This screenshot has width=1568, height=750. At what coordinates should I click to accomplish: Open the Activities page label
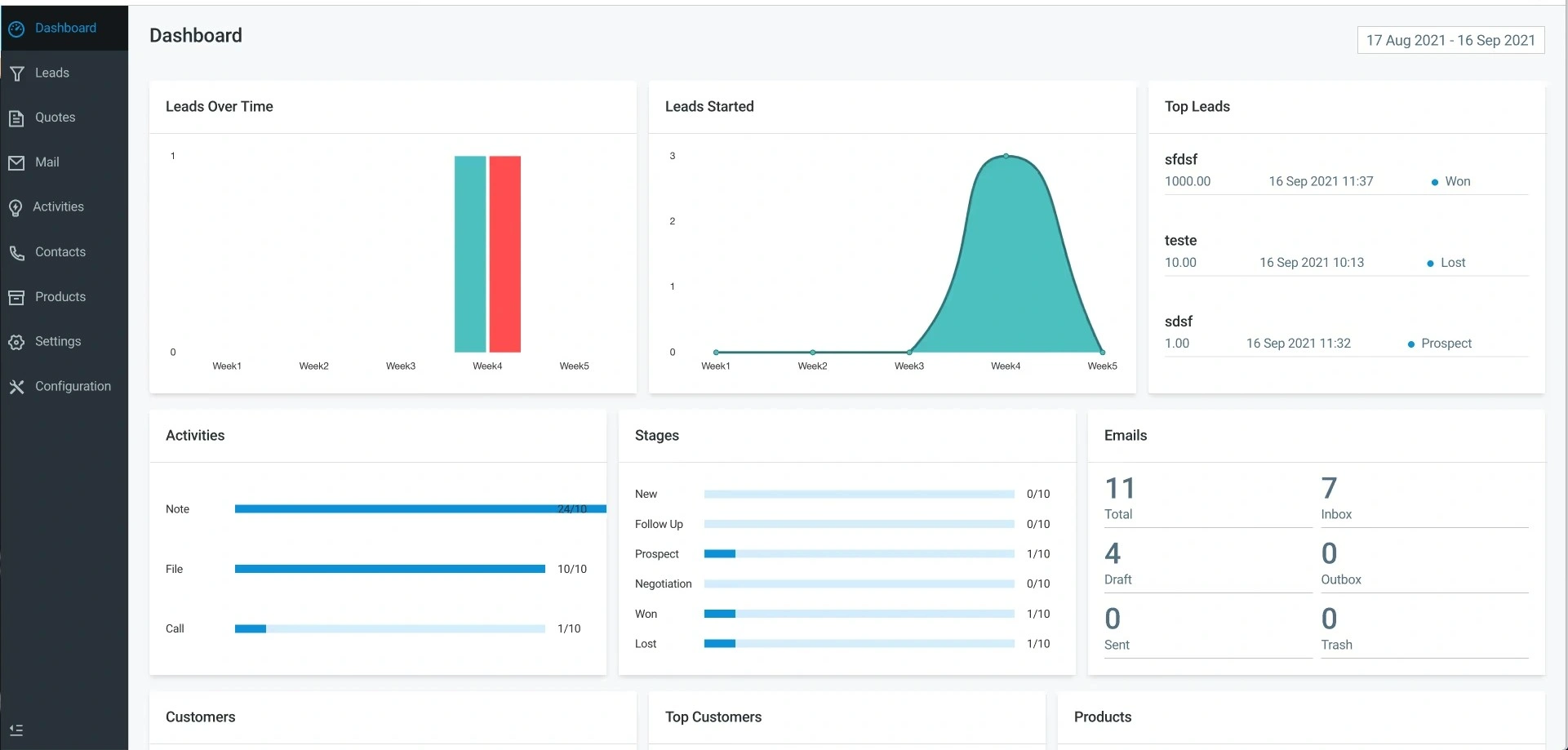[x=58, y=206]
